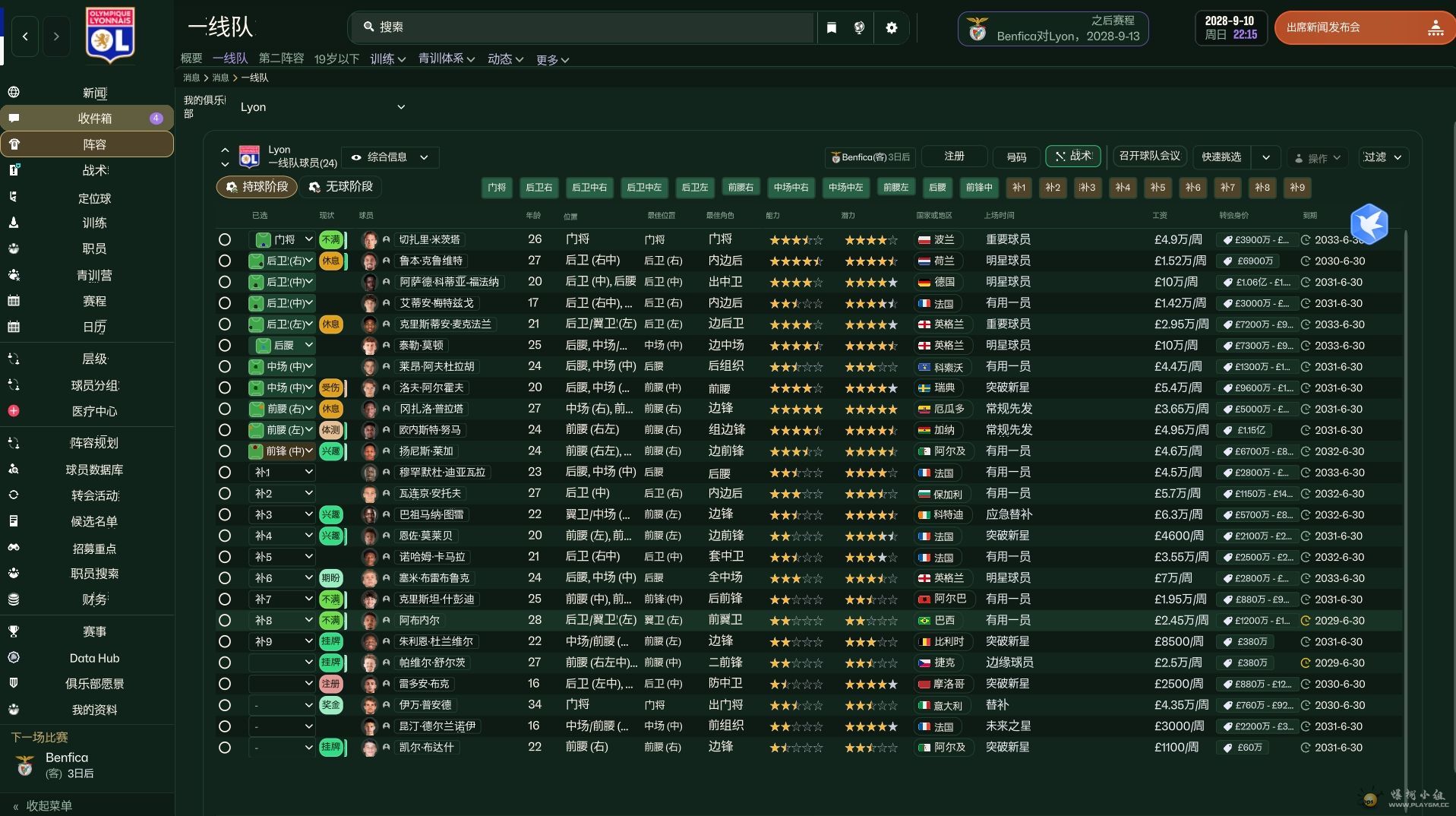This screenshot has height=816, width=1456.
Task: Click the 门将 position filter chip
Action: 497,188
